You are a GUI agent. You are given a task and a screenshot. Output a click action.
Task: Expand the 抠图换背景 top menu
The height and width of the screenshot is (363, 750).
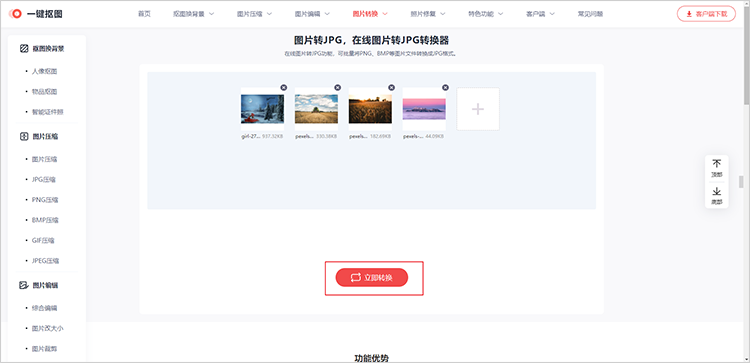tap(194, 14)
